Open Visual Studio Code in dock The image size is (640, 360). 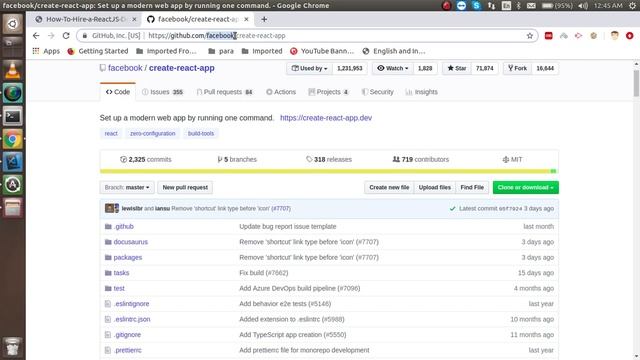tap(13, 162)
